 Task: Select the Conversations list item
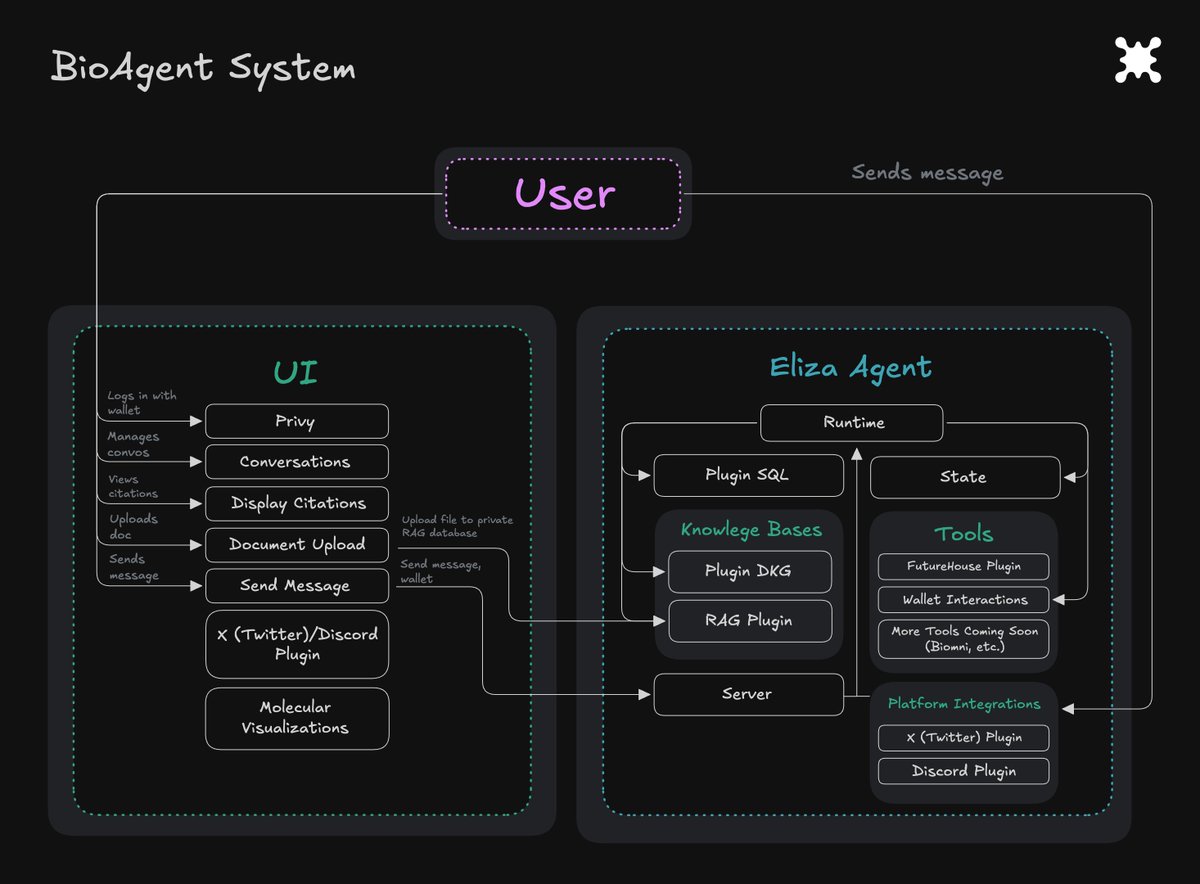click(296, 462)
